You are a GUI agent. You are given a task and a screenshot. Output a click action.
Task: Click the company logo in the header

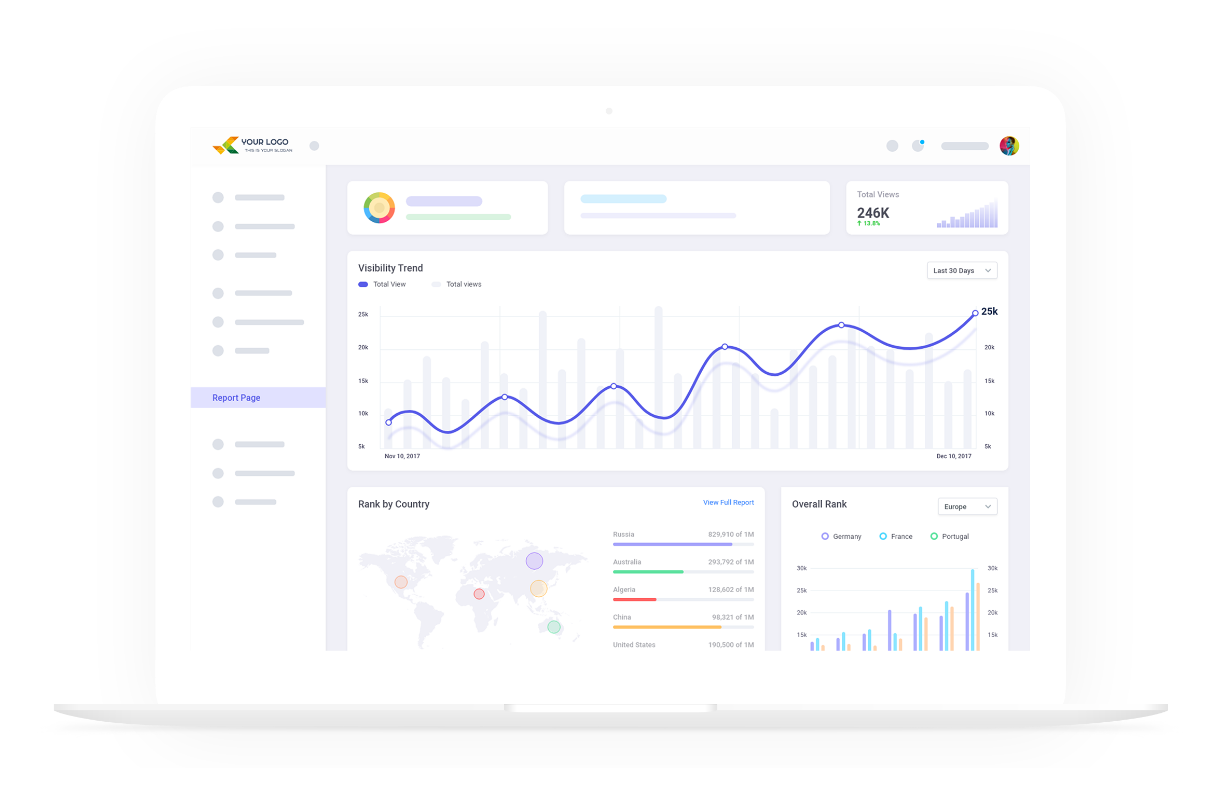coord(252,144)
